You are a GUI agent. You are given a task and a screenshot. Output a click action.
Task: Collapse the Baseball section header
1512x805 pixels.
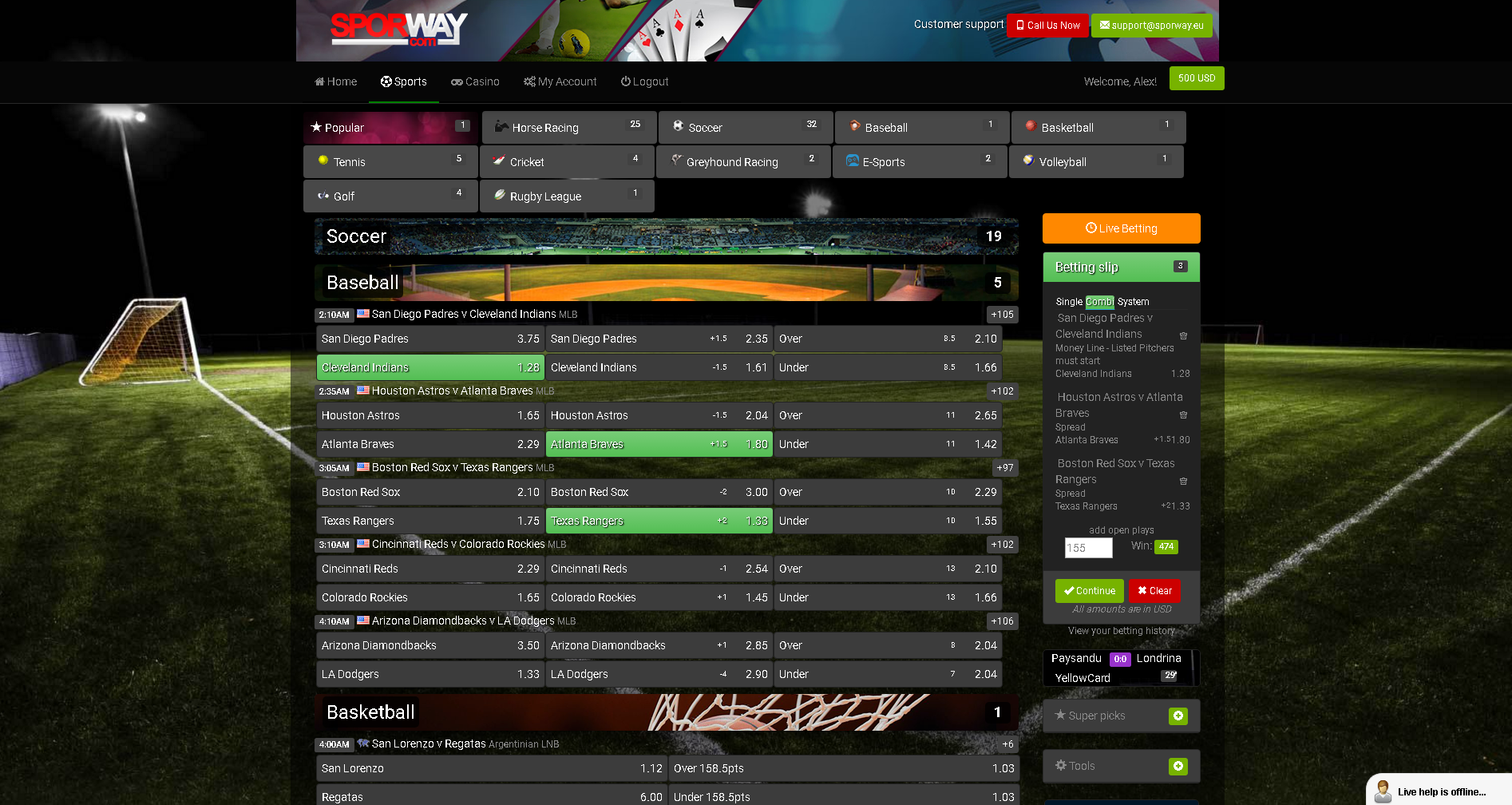coord(666,283)
